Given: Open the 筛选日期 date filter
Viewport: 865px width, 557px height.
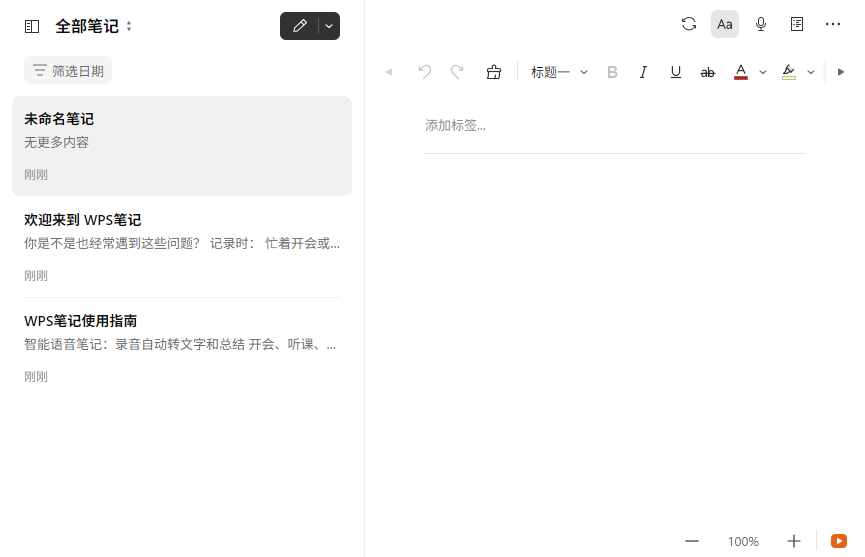Looking at the screenshot, I should [68, 71].
